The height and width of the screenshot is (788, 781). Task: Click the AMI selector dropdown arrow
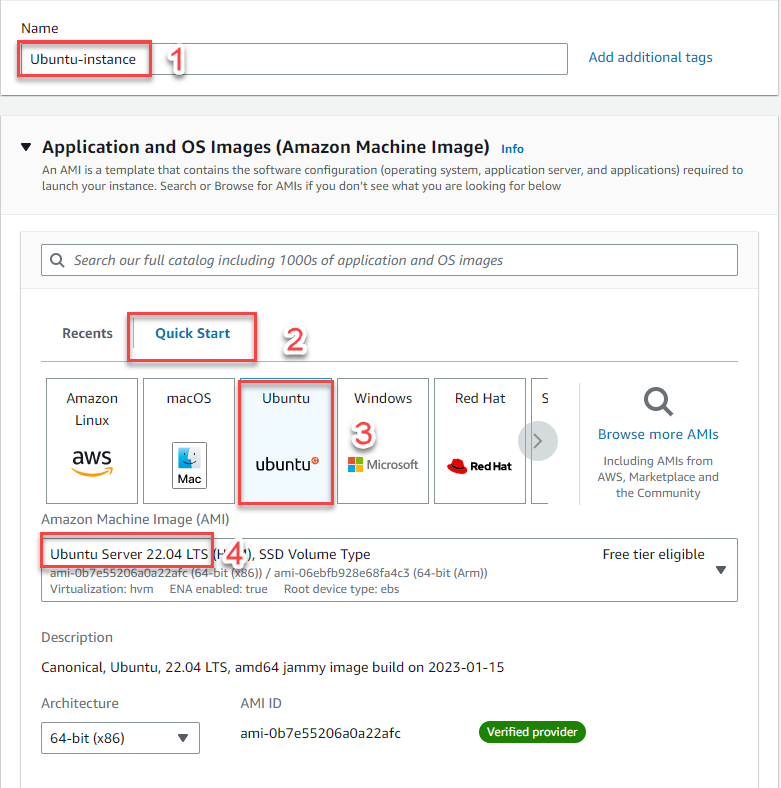[721, 570]
